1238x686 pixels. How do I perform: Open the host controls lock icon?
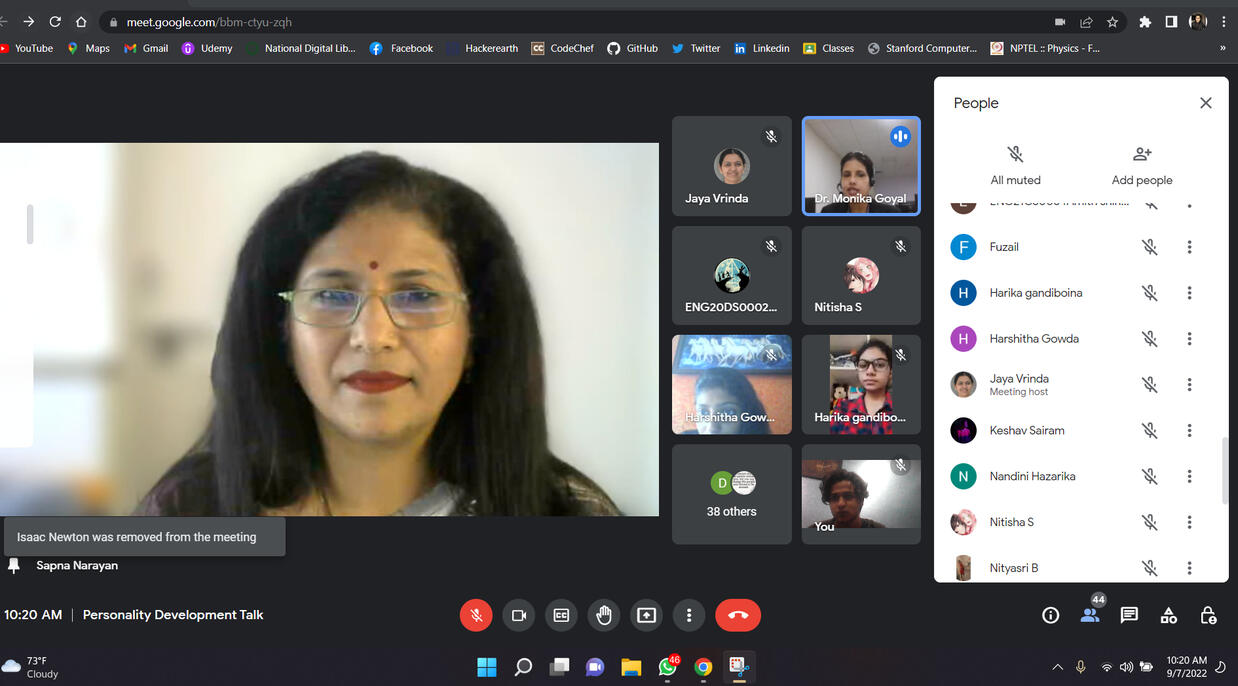(x=1207, y=615)
